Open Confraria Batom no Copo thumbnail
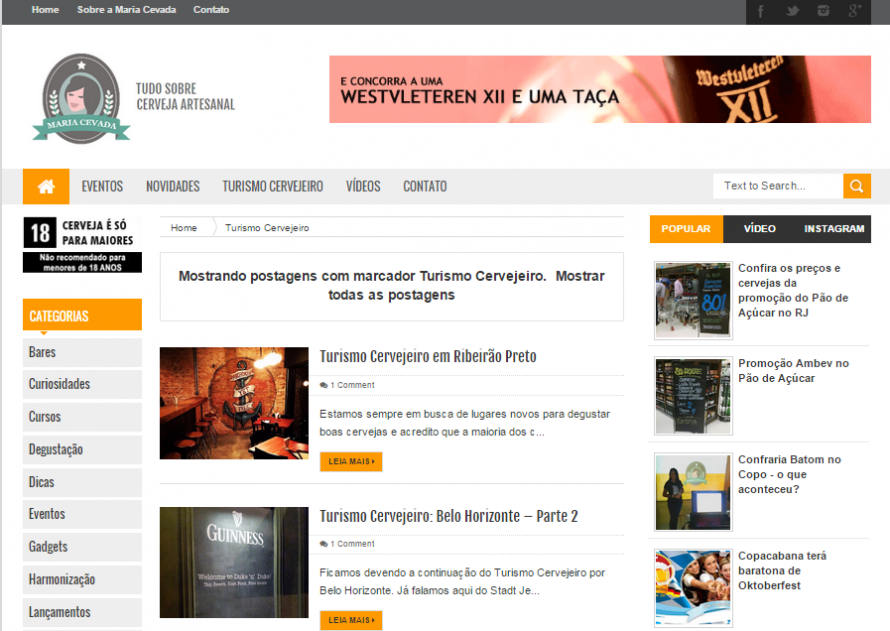This screenshot has width=890, height=631. click(x=693, y=492)
